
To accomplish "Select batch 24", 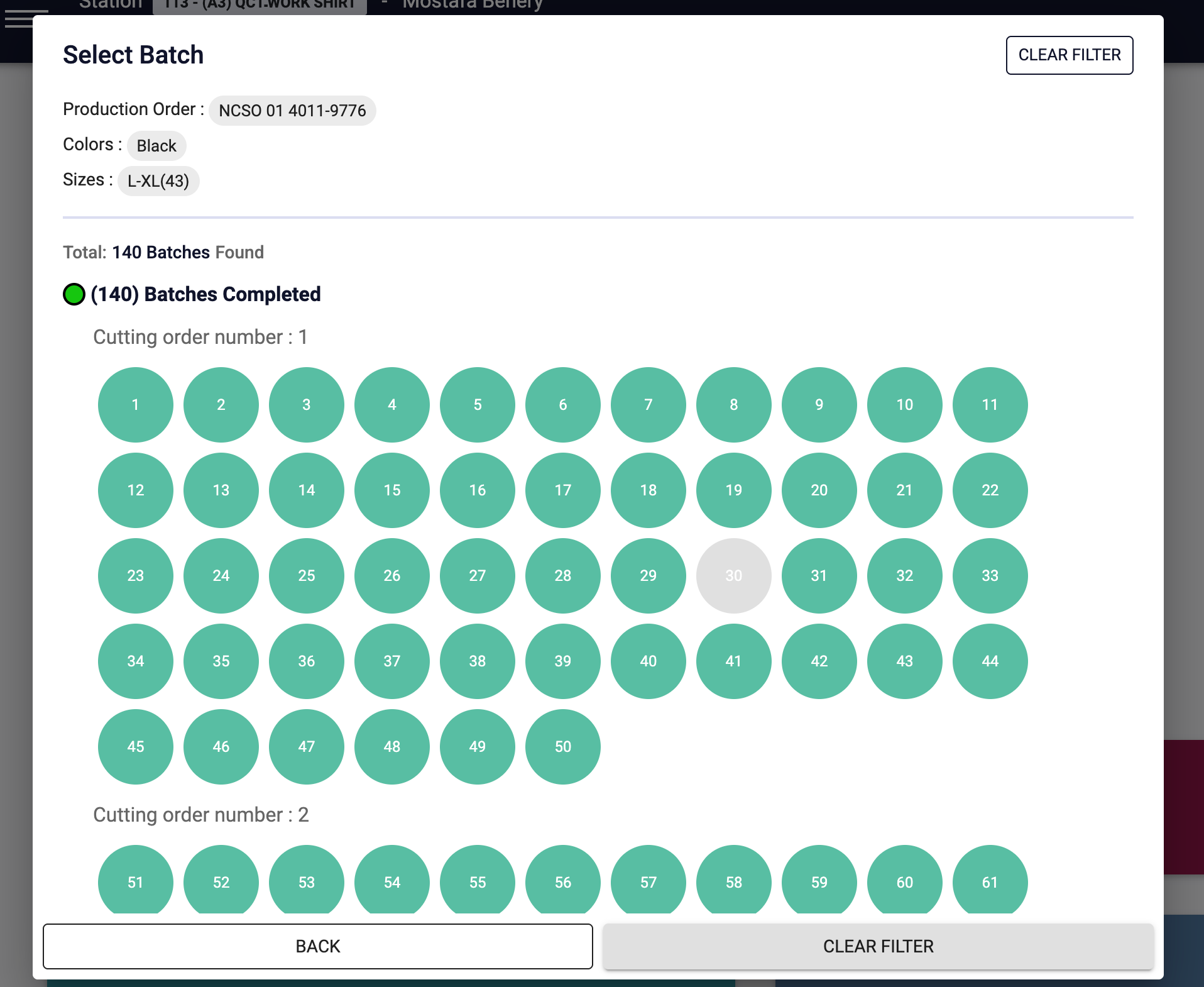I will 221,576.
